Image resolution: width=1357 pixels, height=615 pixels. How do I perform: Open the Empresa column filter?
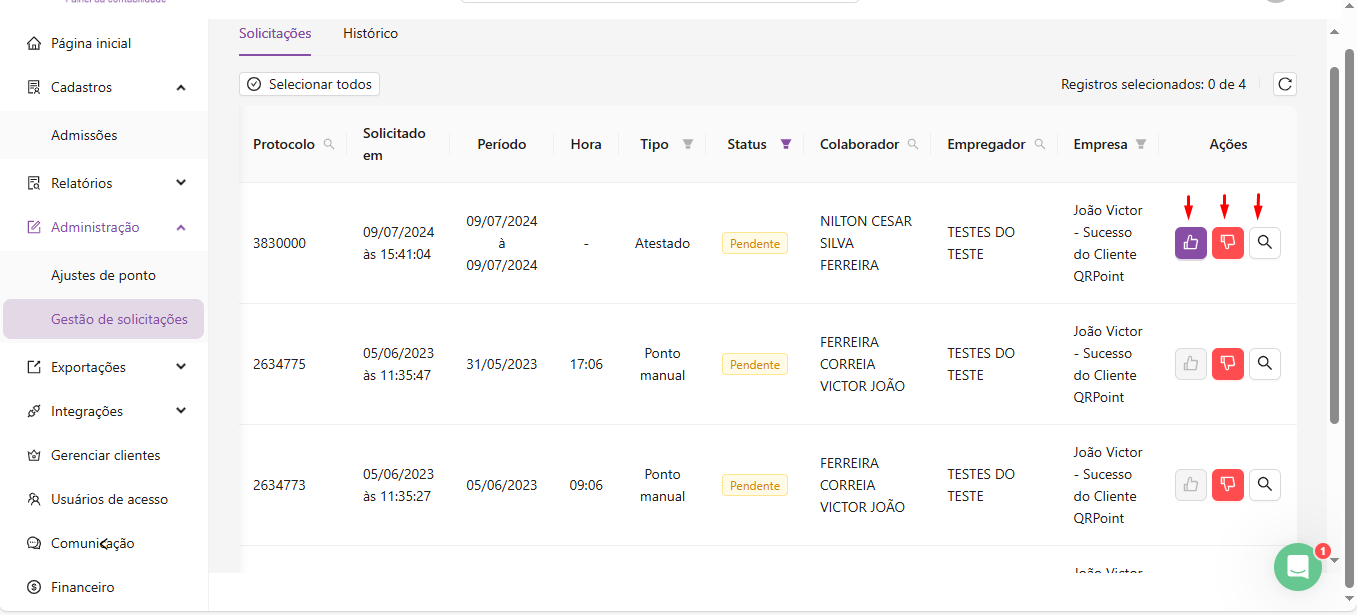click(1140, 144)
